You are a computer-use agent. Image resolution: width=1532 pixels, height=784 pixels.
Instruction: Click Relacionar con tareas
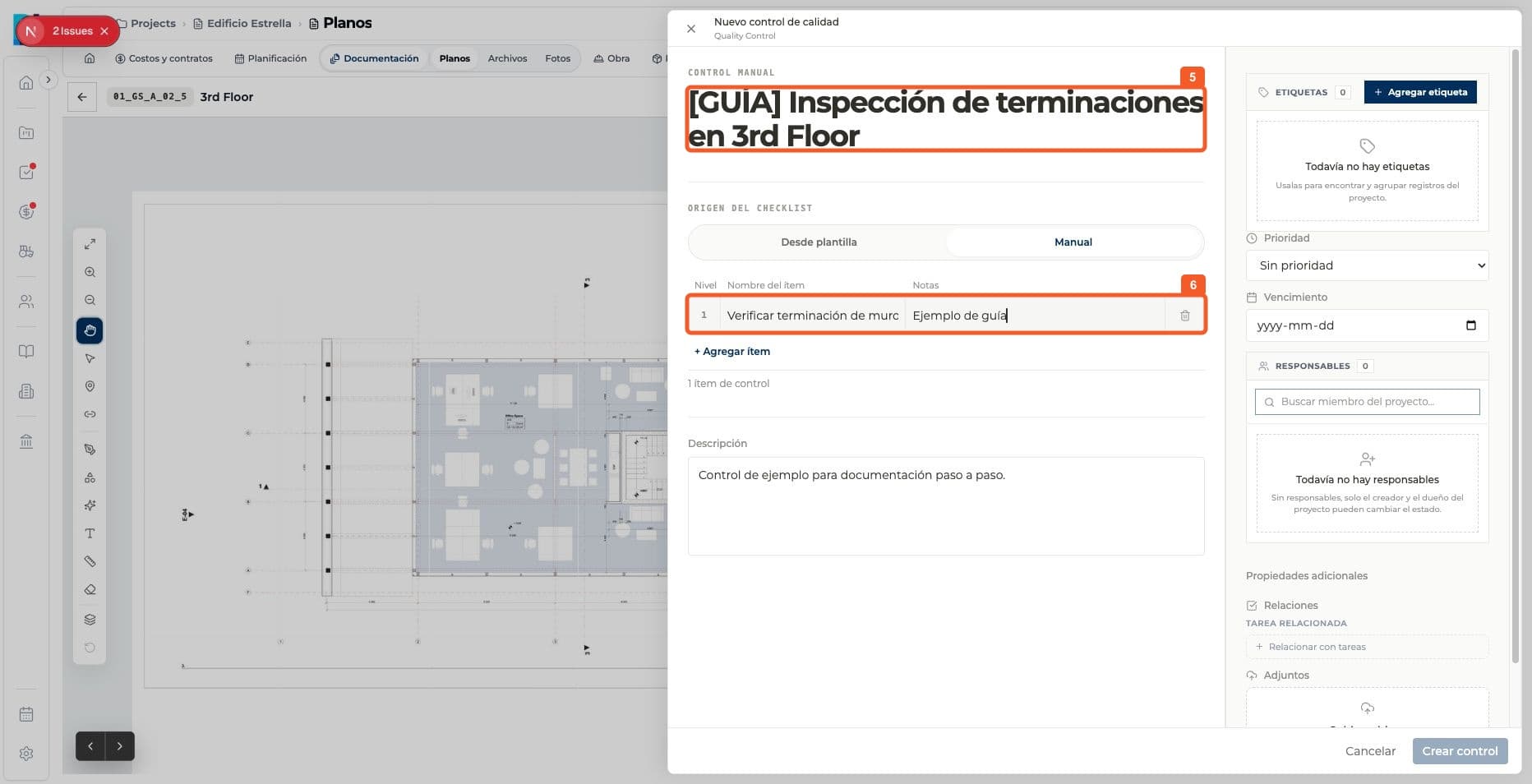coord(1367,647)
